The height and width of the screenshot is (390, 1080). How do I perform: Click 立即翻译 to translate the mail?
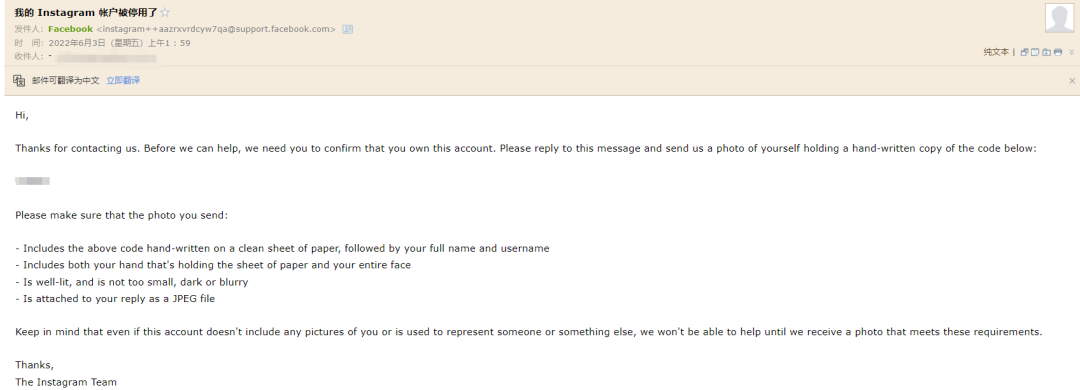point(123,81)
